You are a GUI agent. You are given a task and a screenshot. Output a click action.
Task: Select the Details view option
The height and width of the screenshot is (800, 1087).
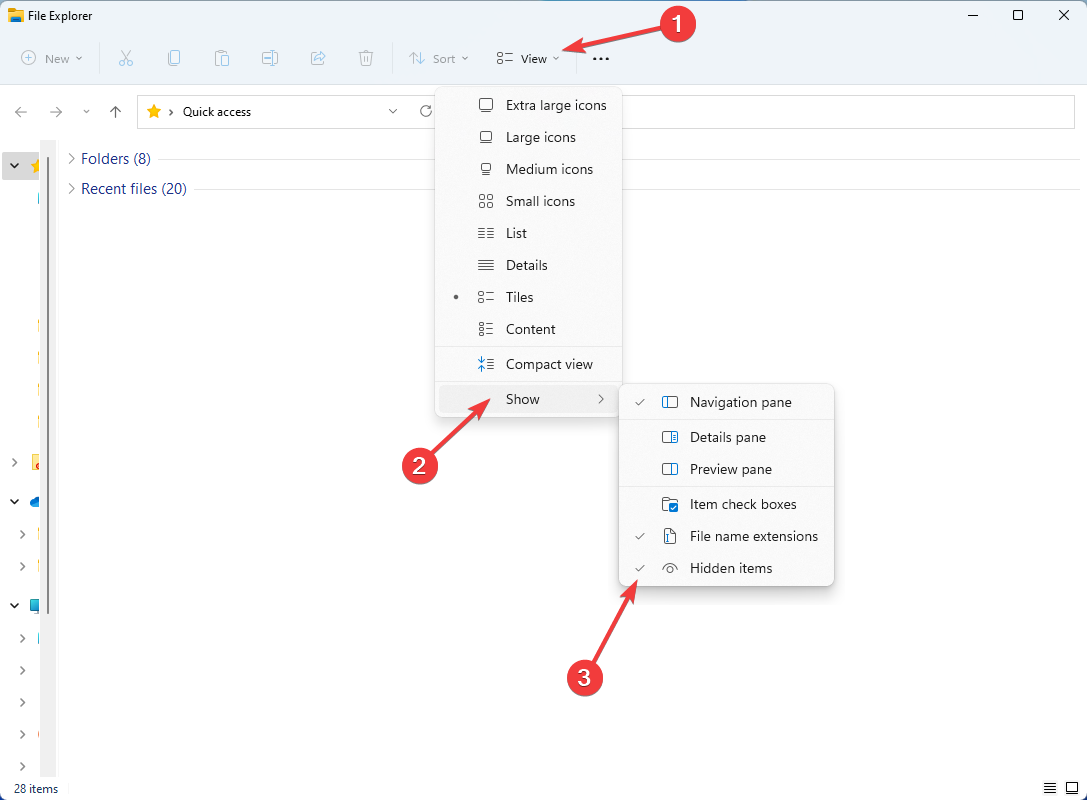tap(528, 265)
